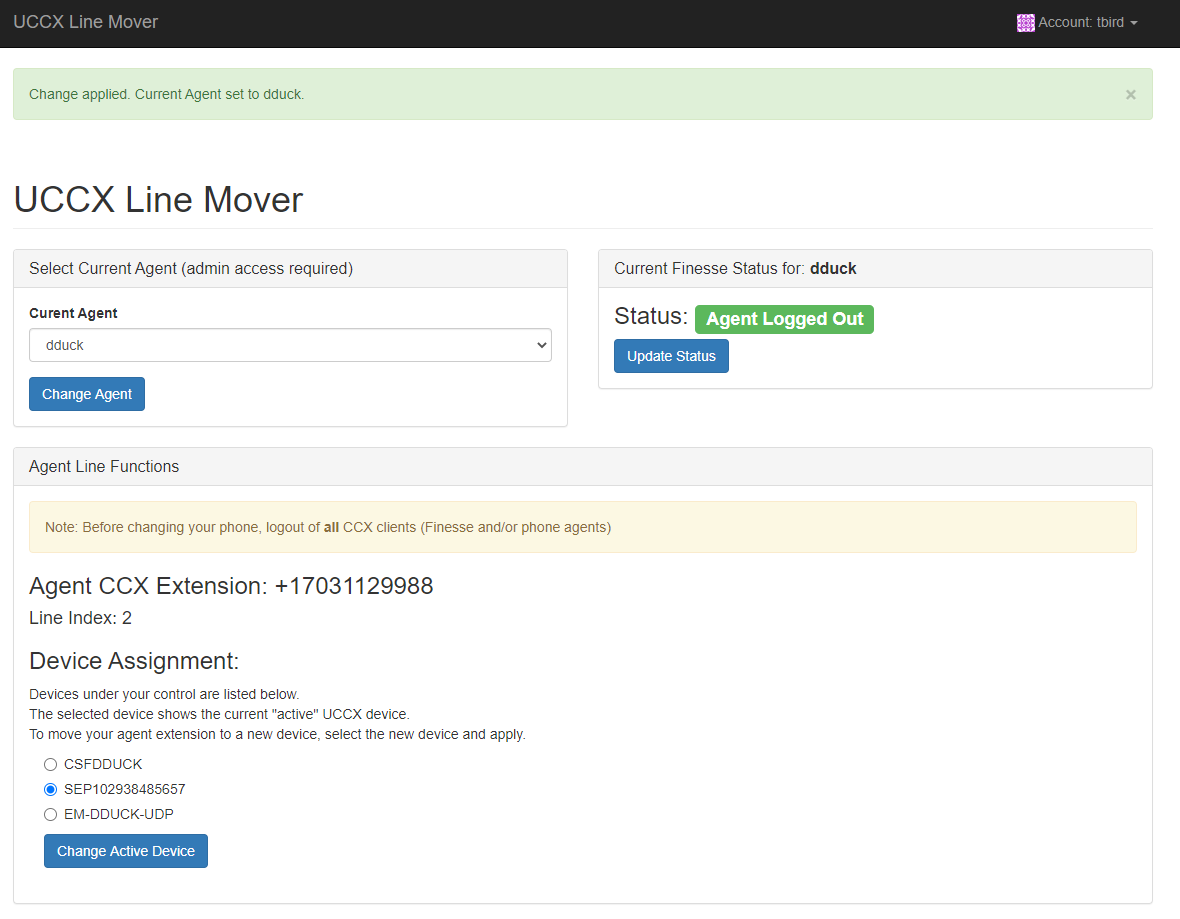This screenshot has height=919, width=1180.
Task: Click the Agent CCX Extension +17031129988 text
Action: pyautogui.click(x=231, y=586)
